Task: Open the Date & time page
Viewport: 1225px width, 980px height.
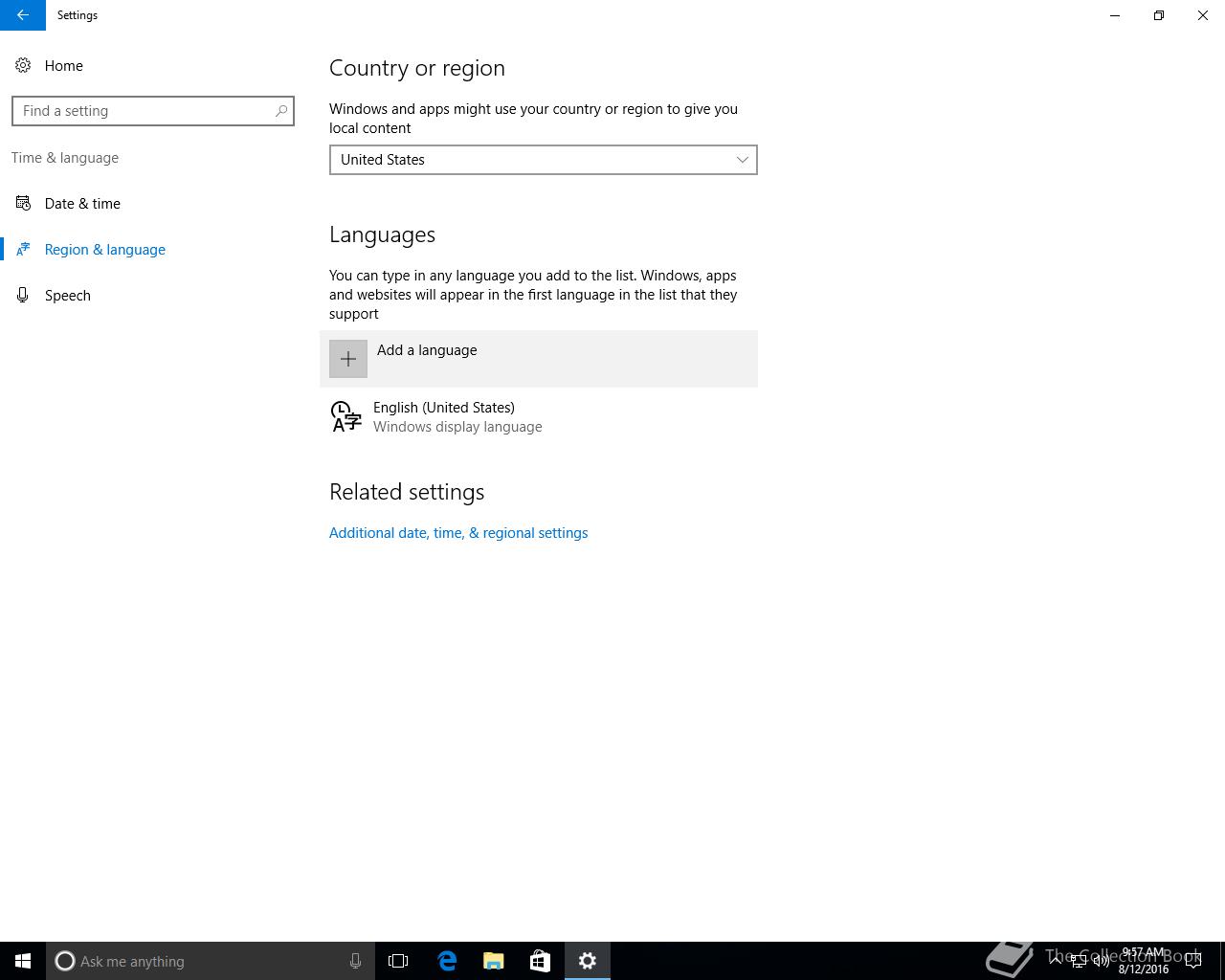Action: [x=82, y=203]
